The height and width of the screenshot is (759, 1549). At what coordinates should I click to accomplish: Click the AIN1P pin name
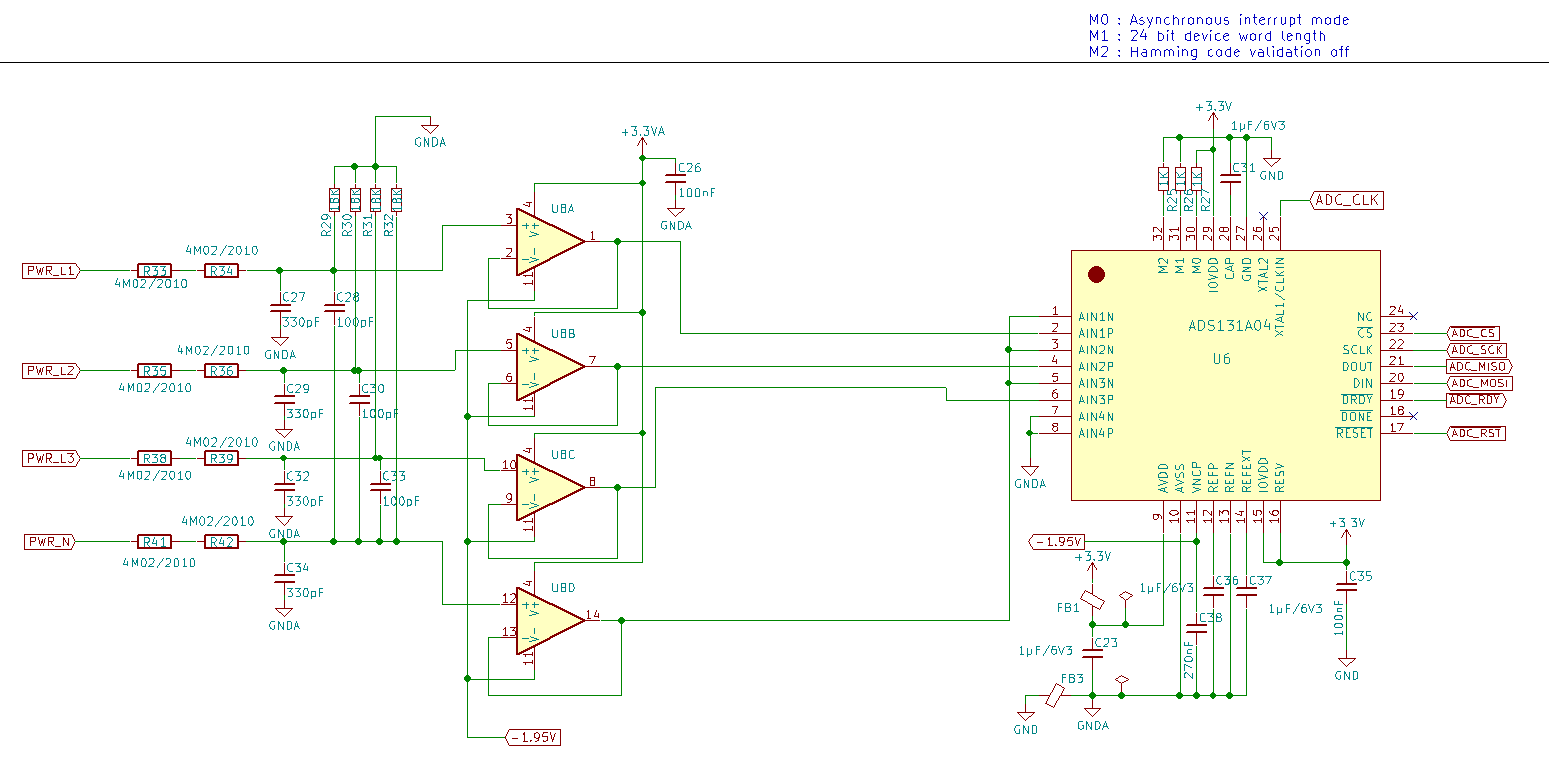tap(1098, 333)
